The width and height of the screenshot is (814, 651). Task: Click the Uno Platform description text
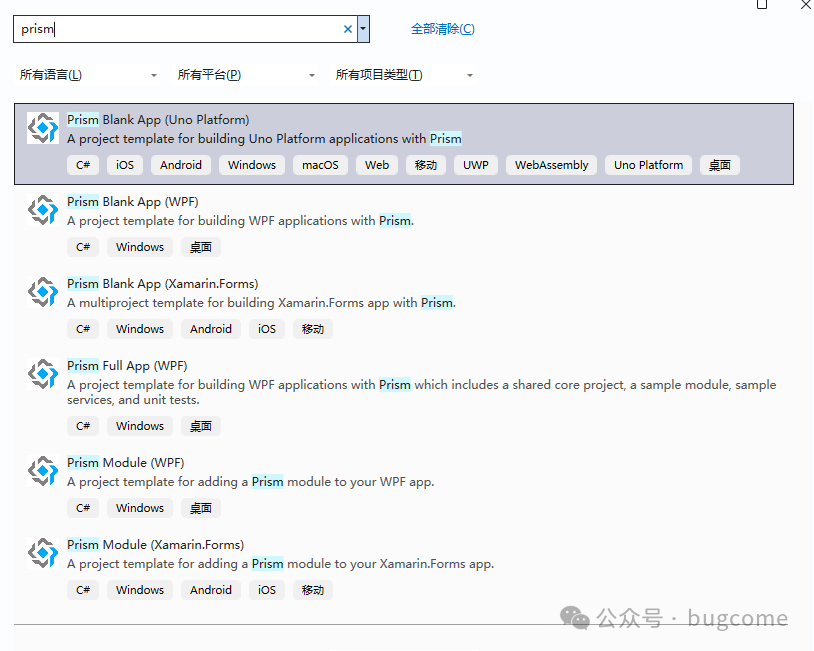click(264, 139)
